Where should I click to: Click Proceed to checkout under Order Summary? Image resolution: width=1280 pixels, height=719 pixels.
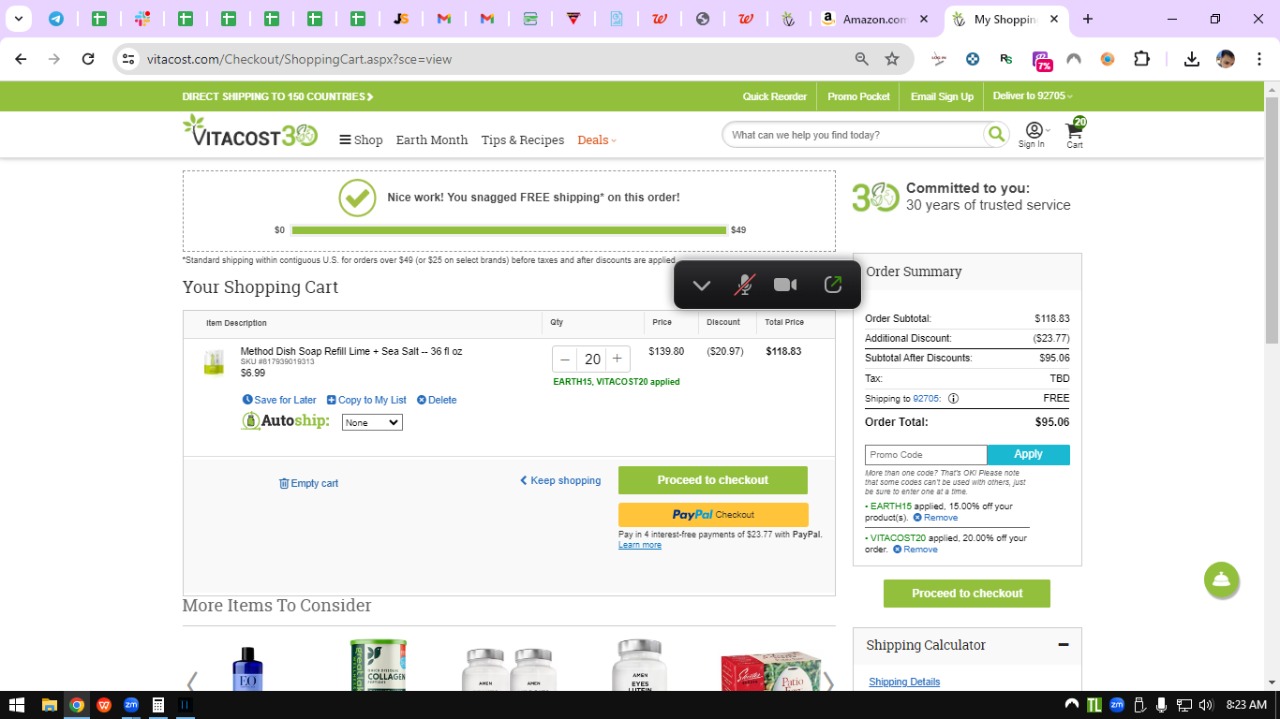coord(967,593)
